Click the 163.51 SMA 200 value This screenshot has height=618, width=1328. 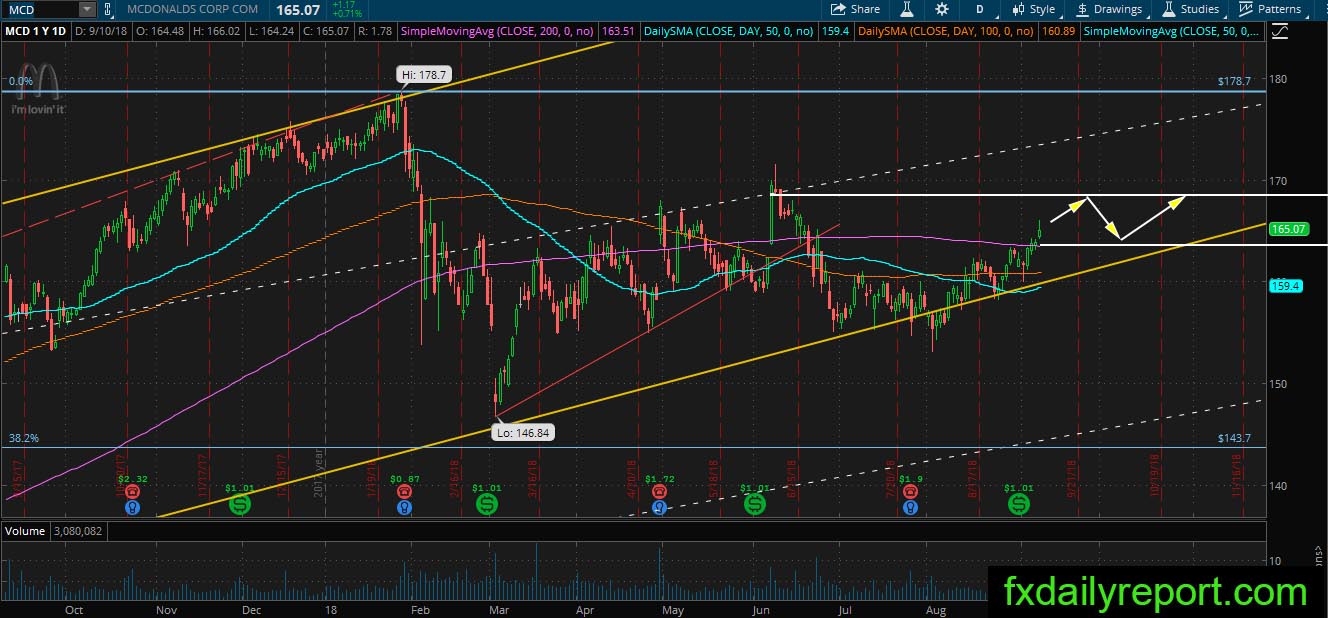point(620,32)
